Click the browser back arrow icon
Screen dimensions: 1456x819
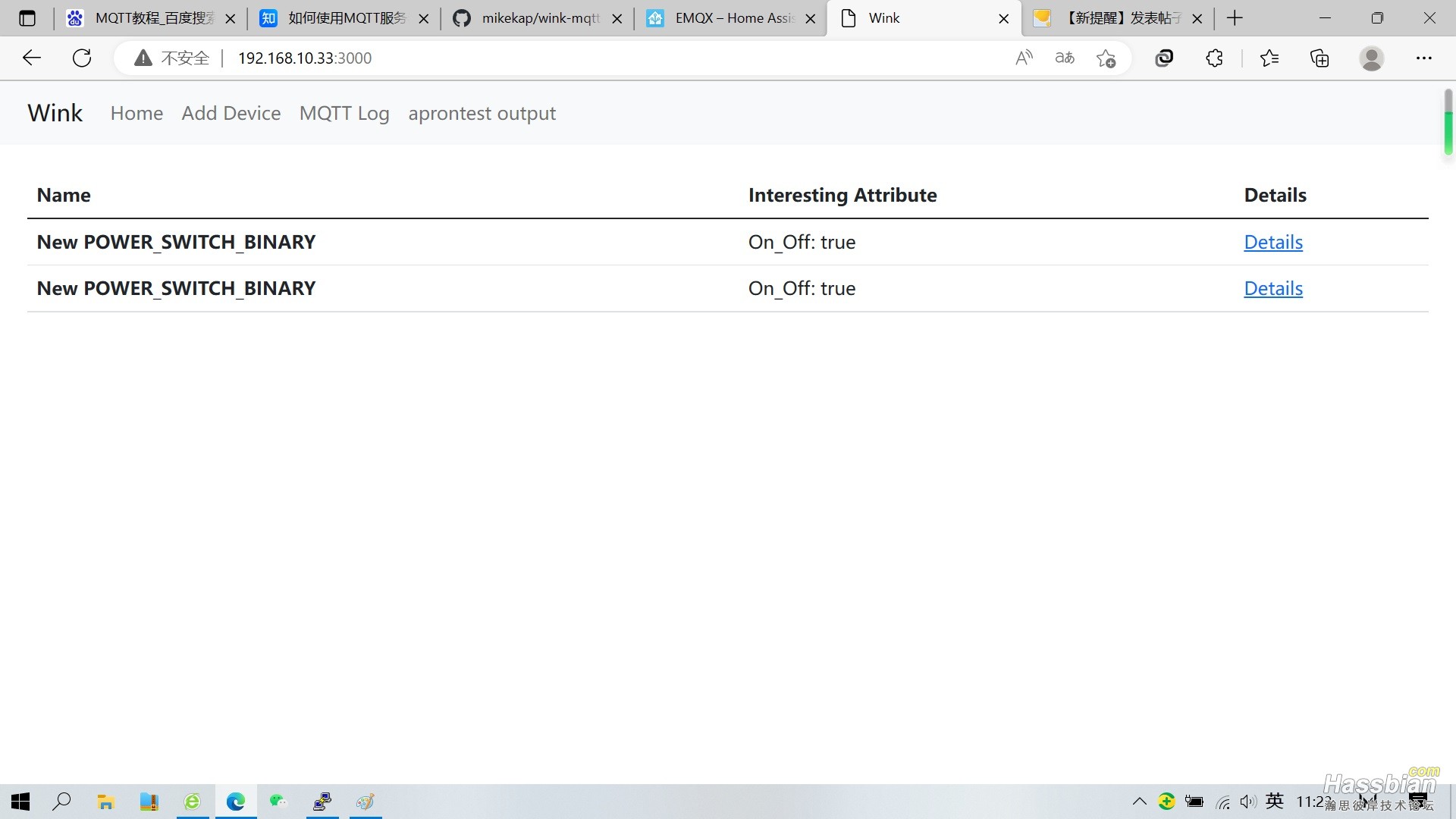click(32, 57)
